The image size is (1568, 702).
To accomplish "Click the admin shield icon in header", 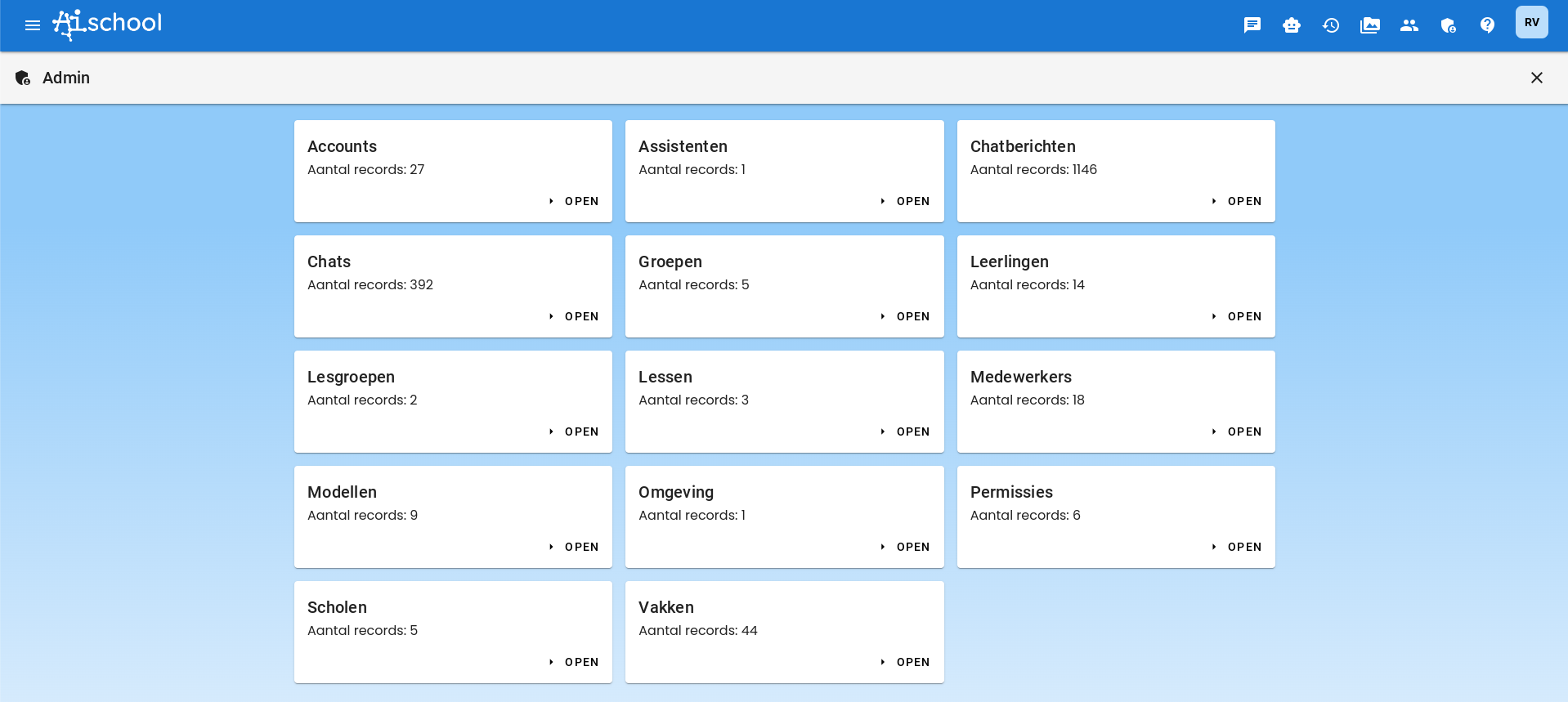I will [1448, 25].
